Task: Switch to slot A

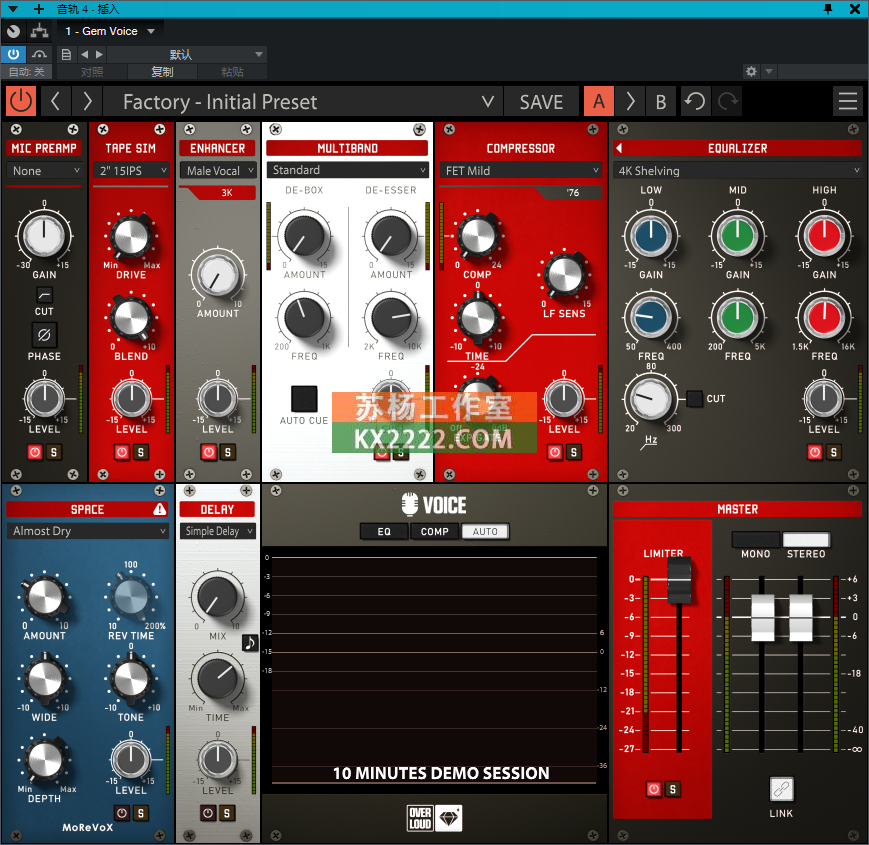Action: pyautogui.click(x=599, y=101)
